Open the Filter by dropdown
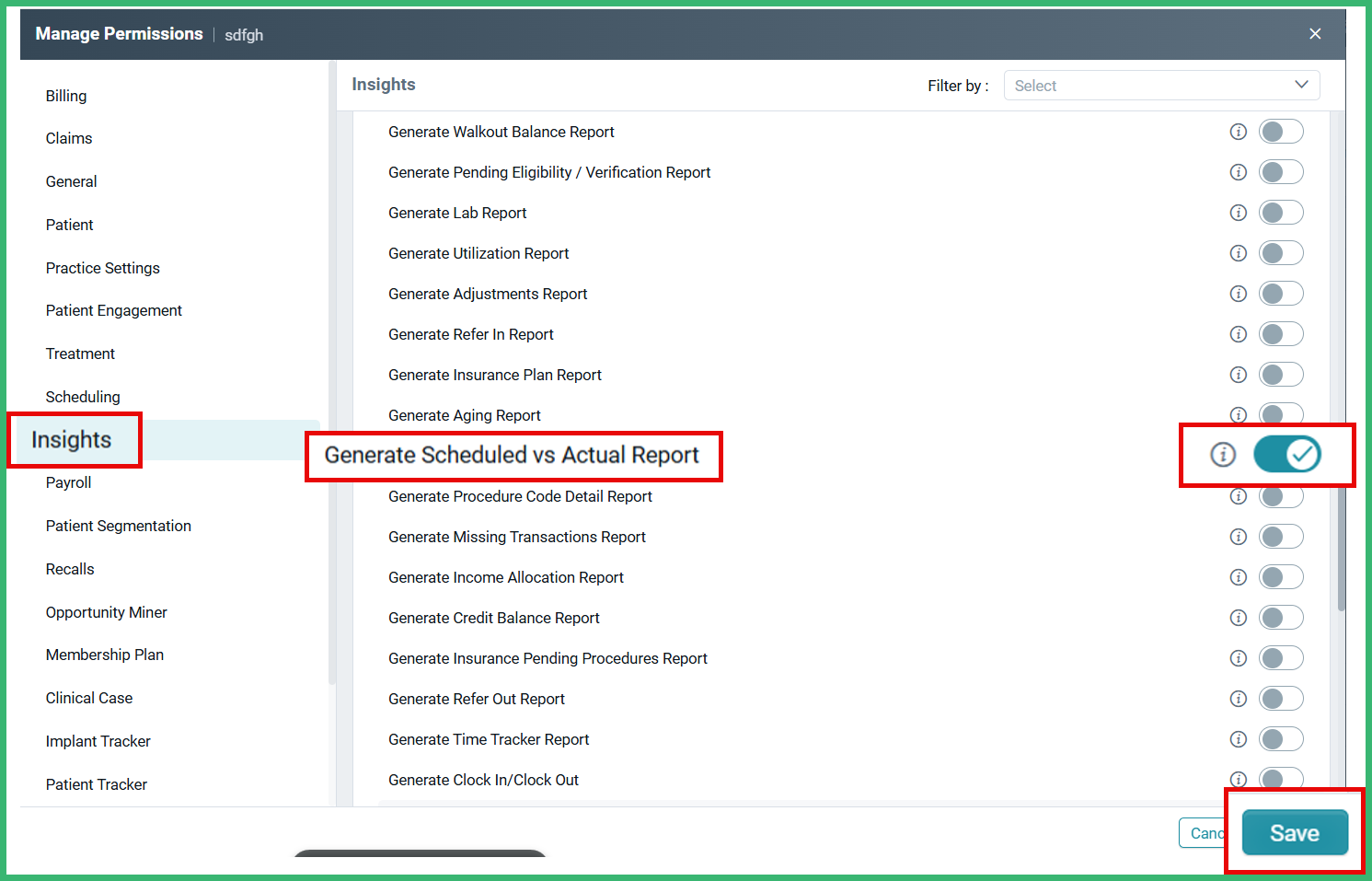Viewport: 1372px width, 881px height. (x=1161, y=85)
